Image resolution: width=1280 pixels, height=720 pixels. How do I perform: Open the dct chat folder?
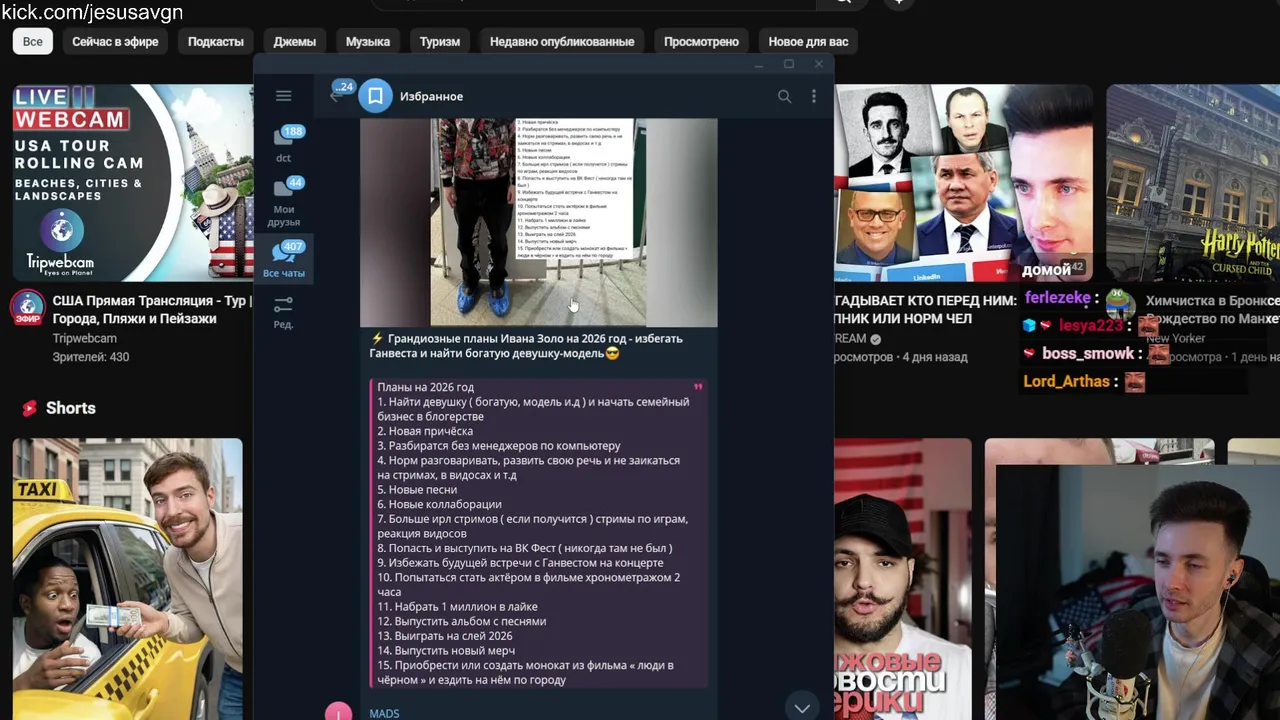(x=284, y=144)
